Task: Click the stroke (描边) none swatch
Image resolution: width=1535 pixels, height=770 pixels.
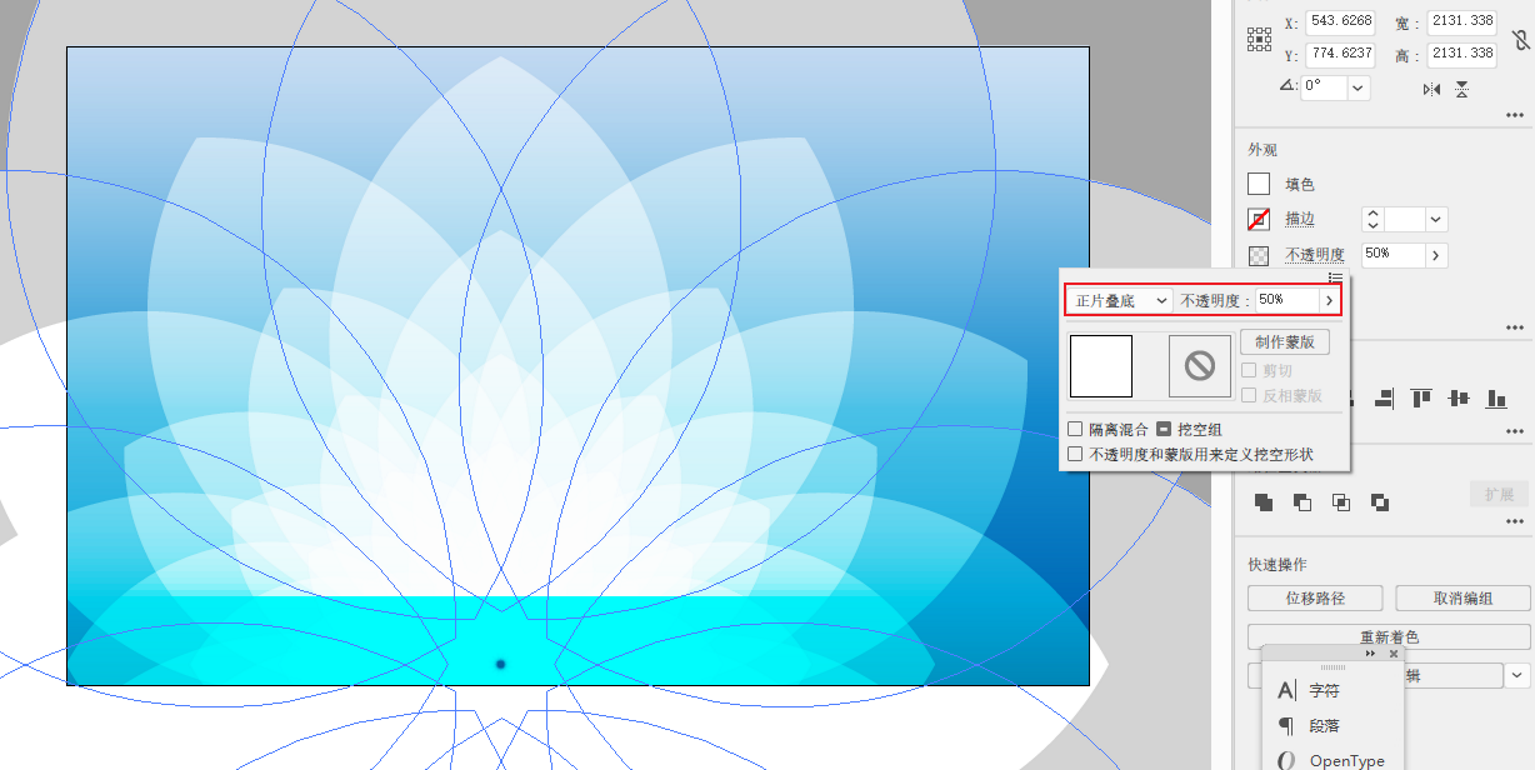Action: pyautogui.click(x=1259, y=219)
